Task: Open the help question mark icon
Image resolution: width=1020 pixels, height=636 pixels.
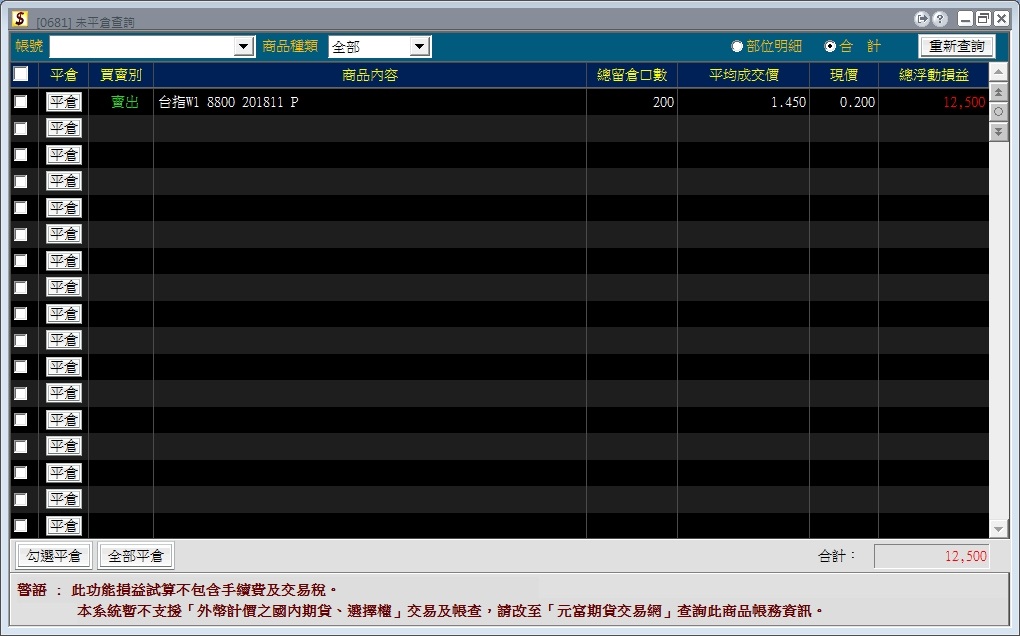Action: (x=939, y=19)
